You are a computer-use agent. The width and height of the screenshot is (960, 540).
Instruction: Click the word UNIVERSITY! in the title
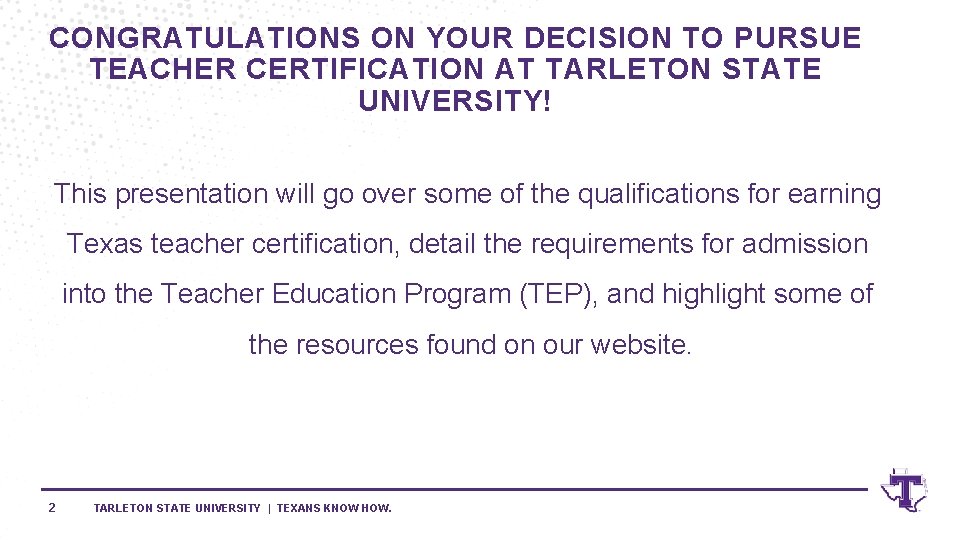click(x=454, y=101)
